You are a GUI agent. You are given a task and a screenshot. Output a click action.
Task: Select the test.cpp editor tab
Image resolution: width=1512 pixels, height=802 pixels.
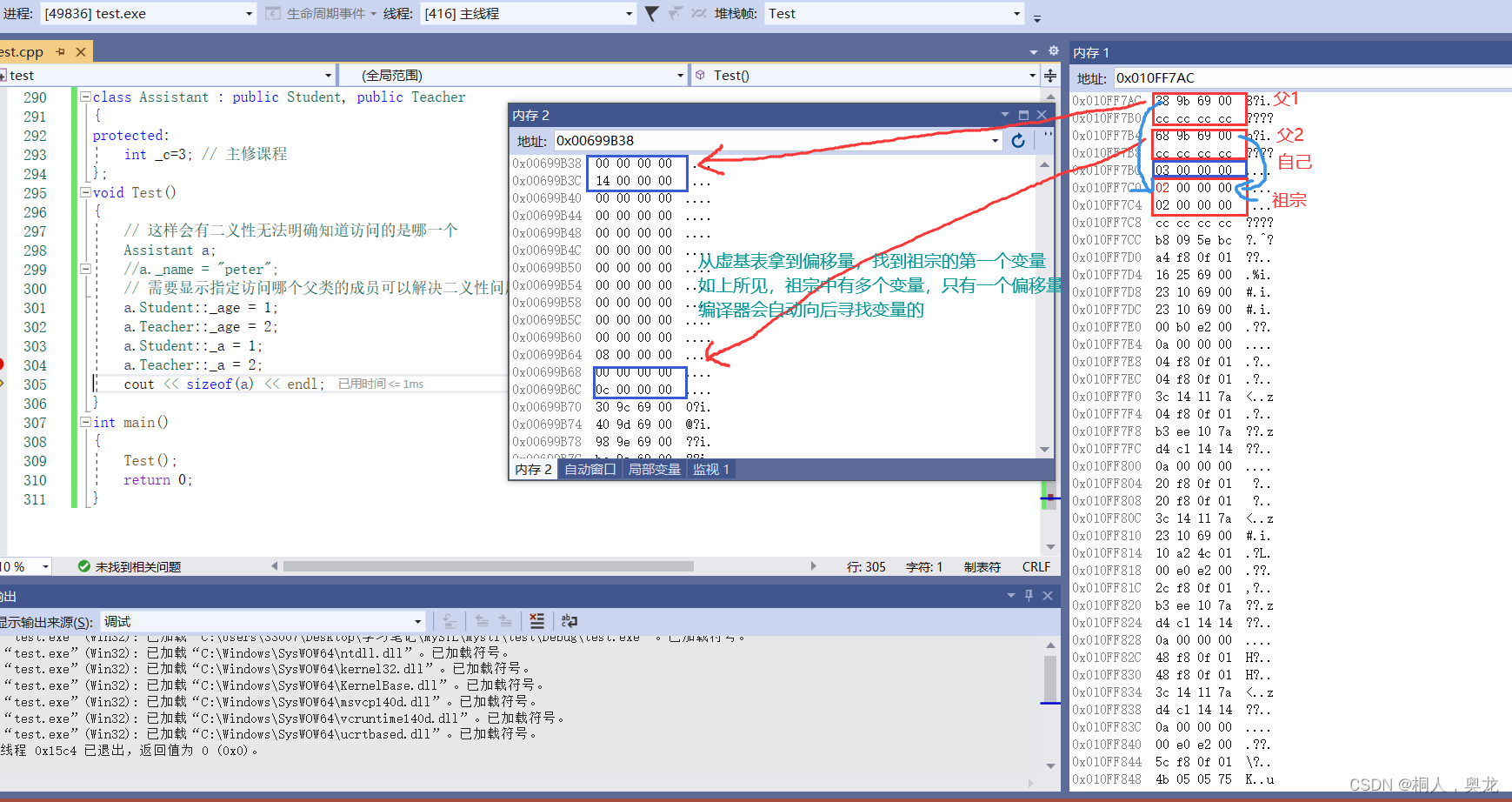click(23, 52)
